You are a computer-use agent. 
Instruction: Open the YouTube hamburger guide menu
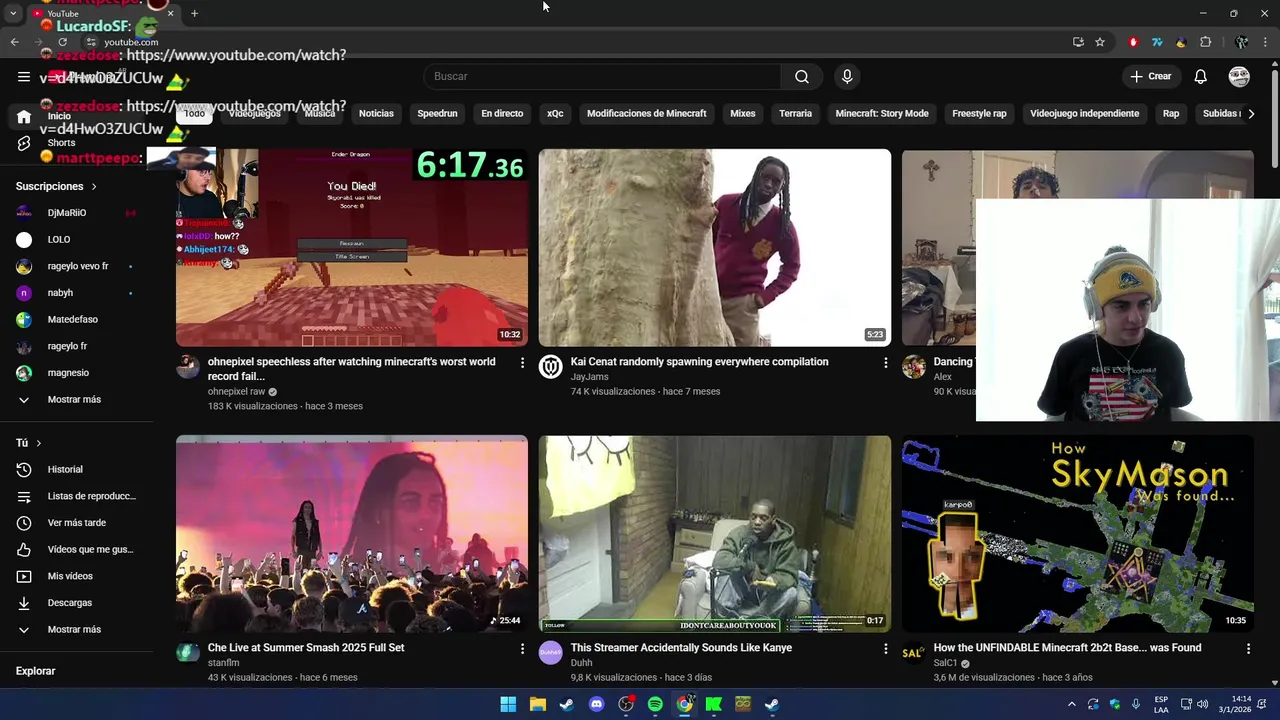pyautogui.click(x=24, y=76)
